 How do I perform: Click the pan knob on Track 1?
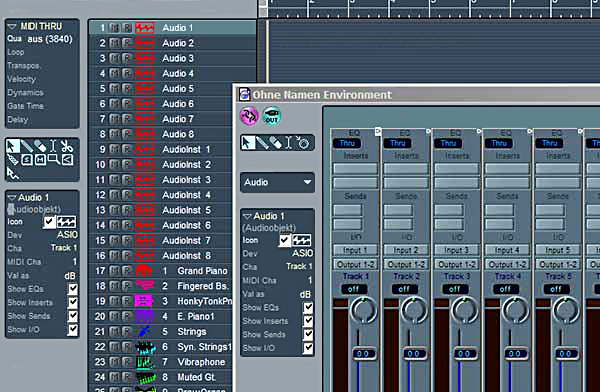coord(364,310)
